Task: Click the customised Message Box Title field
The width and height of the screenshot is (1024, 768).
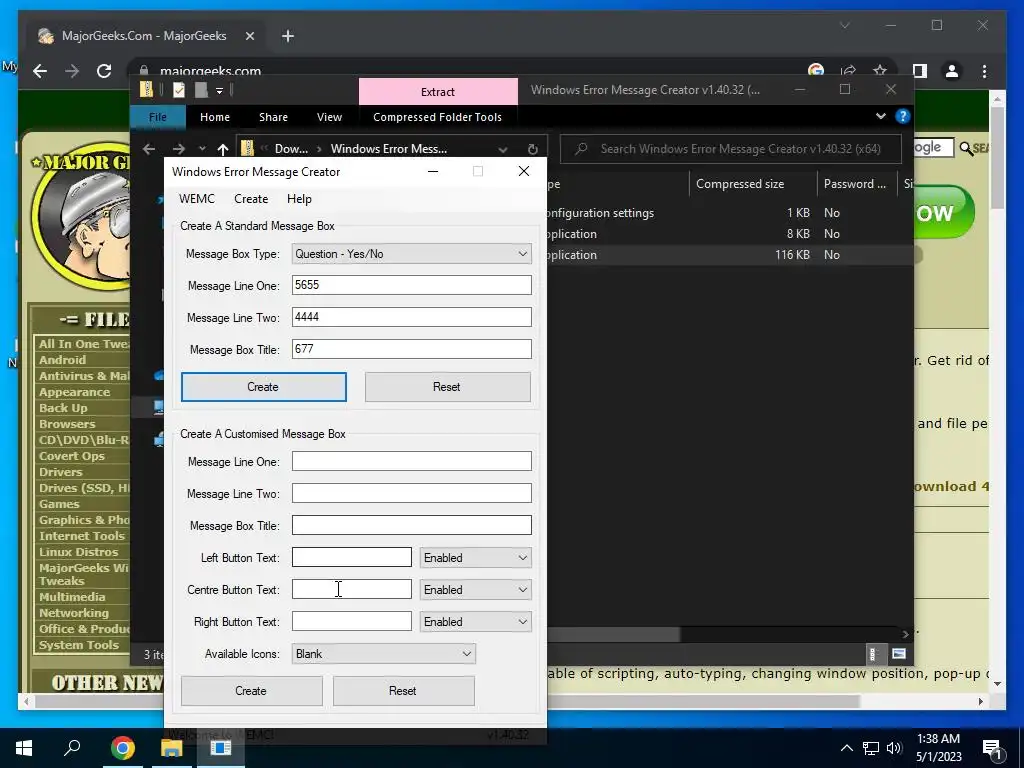Action: (x=411, y=525)
